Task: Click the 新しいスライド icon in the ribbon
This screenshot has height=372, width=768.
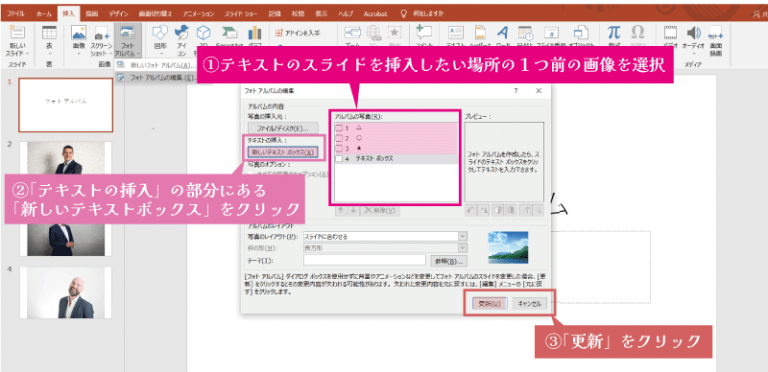Action: tap(19, 33)
